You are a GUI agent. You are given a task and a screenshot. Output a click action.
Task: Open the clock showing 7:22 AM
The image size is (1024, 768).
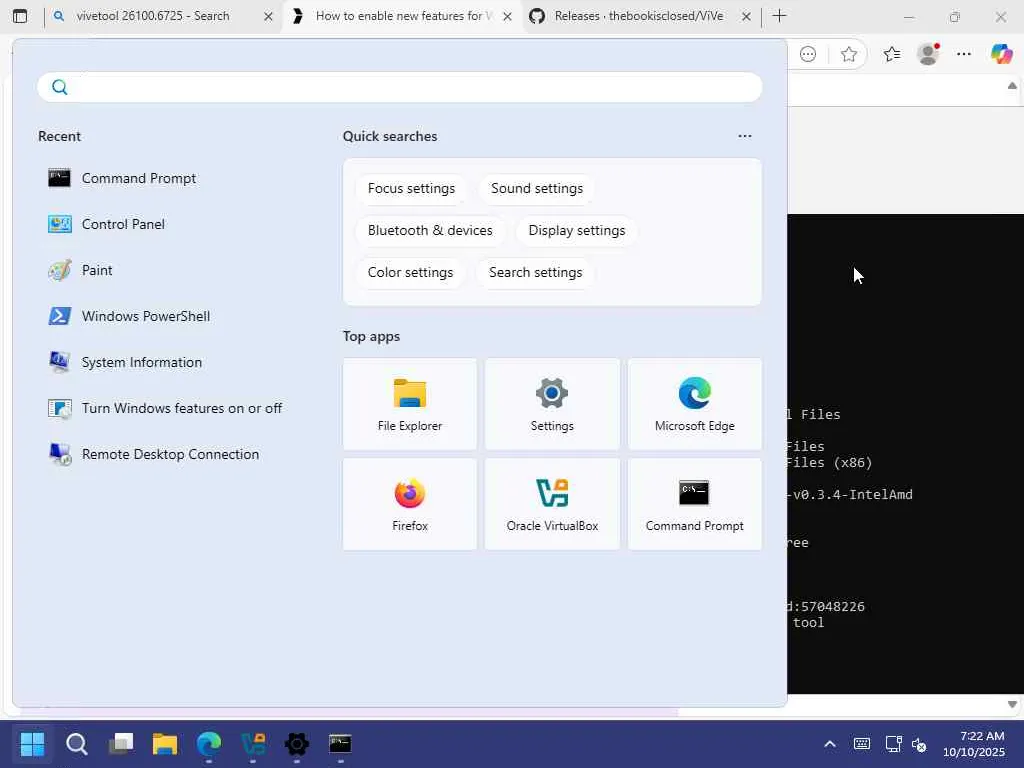click(974, 744)
